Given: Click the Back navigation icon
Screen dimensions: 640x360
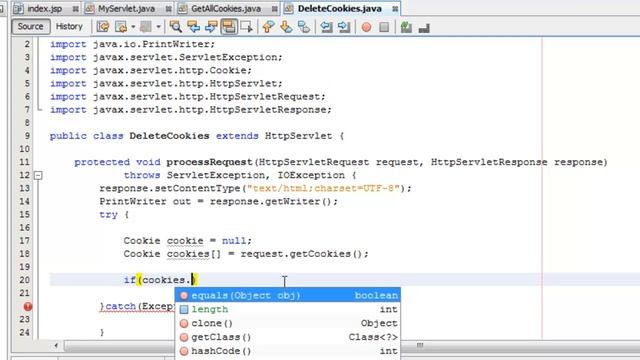Looking at the screenshot, I should tap(121, 27).
